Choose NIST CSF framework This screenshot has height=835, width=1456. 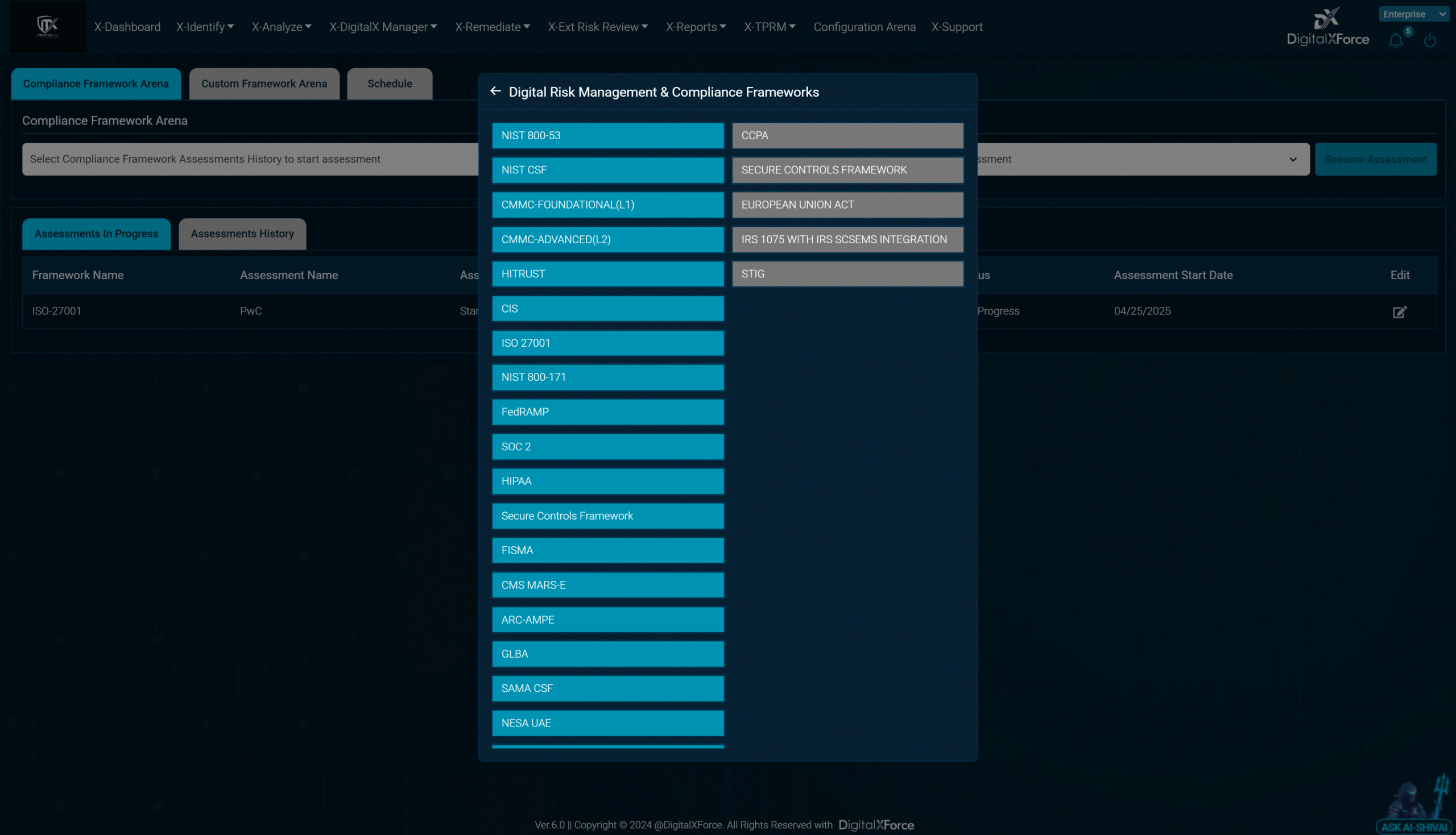click(607, 170)
